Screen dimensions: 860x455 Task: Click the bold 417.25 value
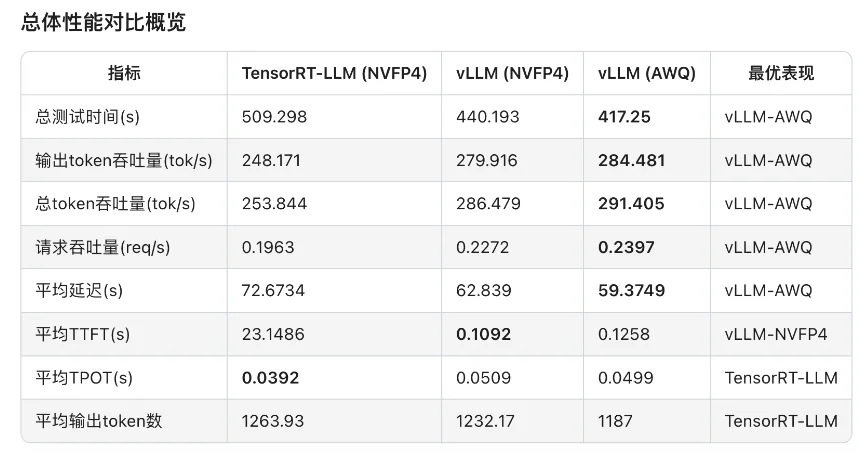624,117
